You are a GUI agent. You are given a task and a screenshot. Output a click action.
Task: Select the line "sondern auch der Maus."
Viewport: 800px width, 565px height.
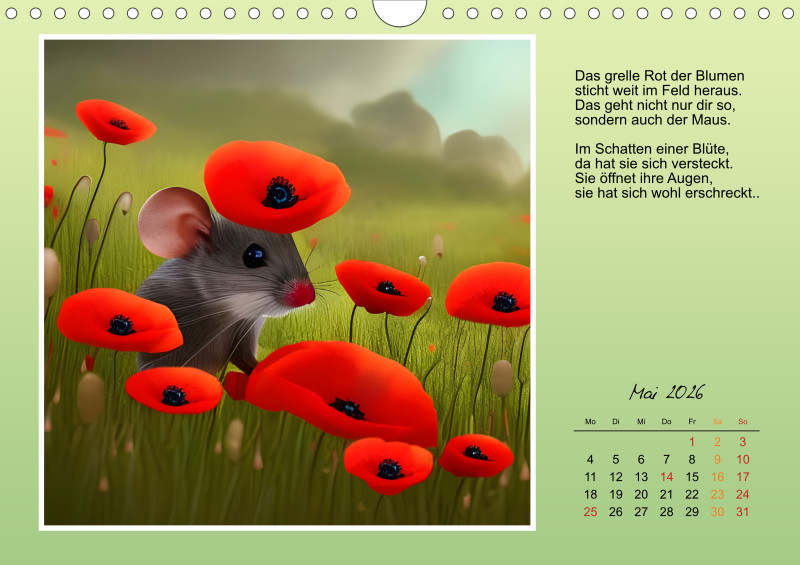[x=653, y=120]
